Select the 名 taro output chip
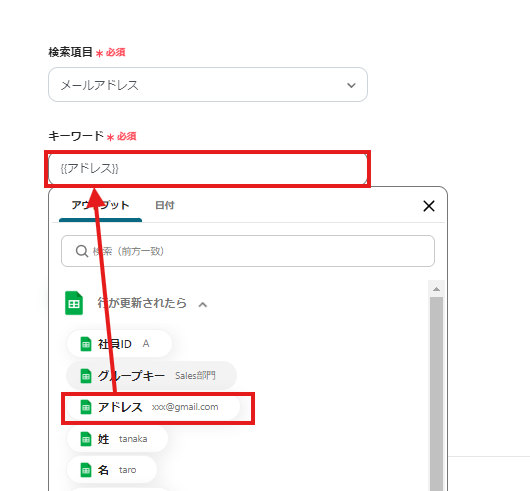 [x=112, y=470]
